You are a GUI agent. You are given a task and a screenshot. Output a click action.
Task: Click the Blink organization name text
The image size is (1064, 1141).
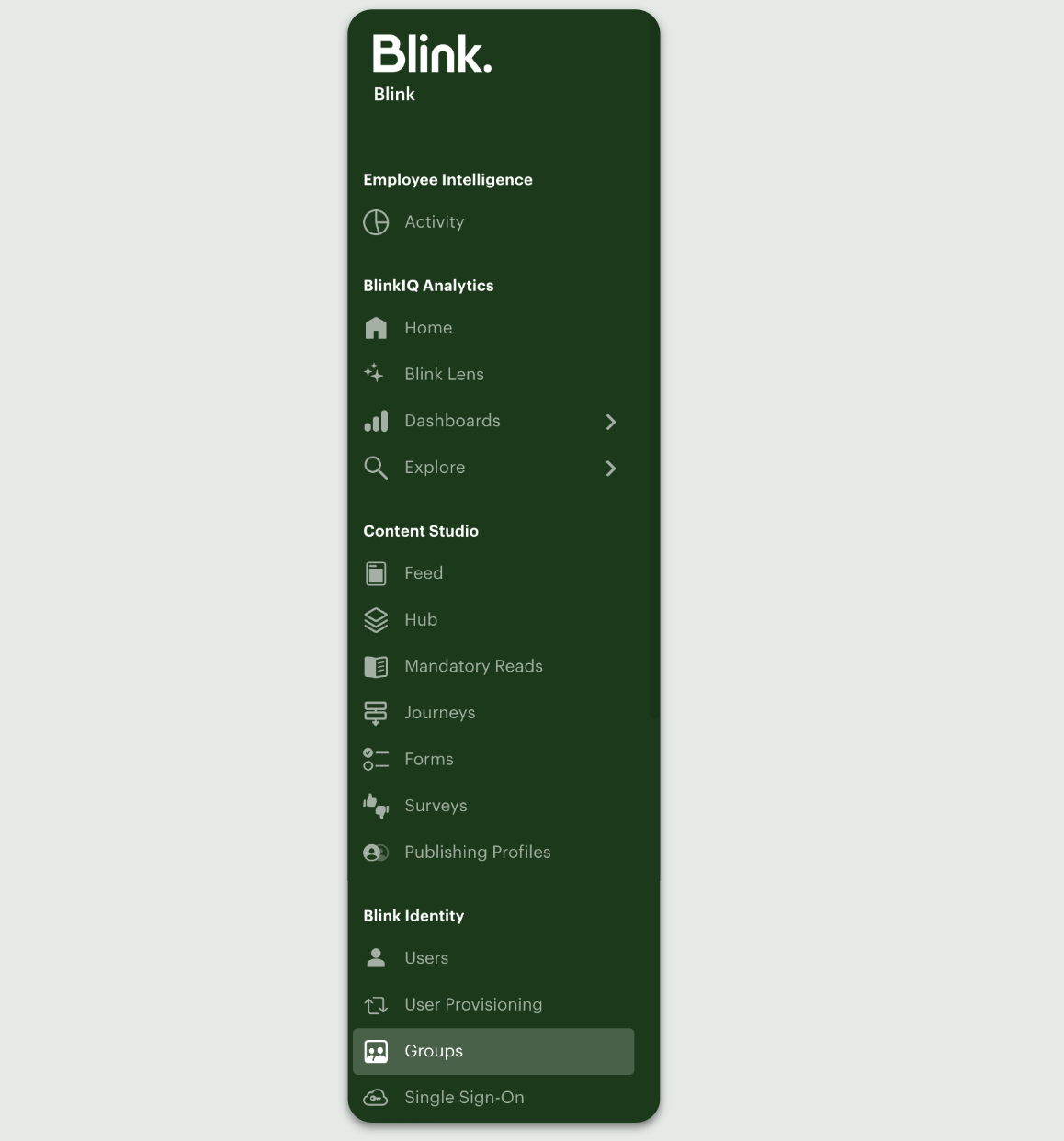coord(394,95)
